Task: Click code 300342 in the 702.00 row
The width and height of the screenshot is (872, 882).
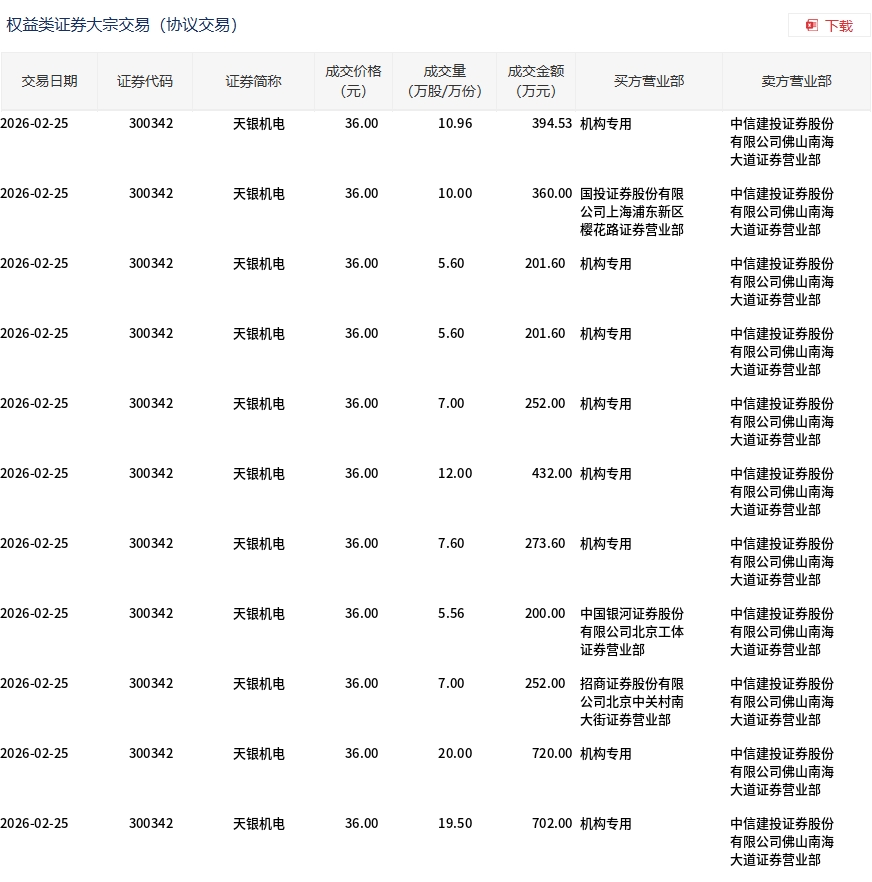Action: (x=151, y=824)
